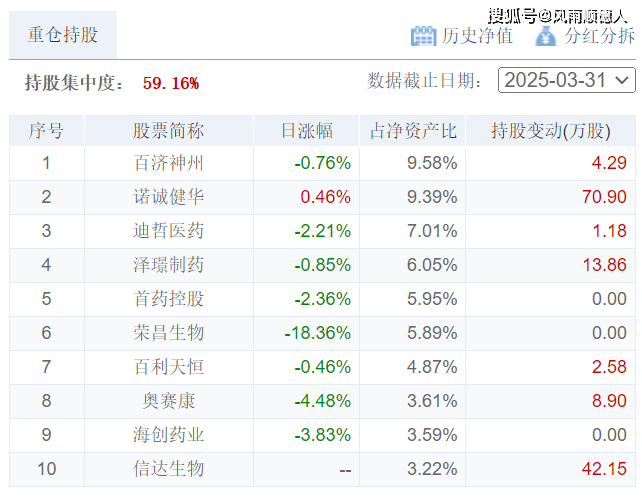Viewport: 642px width, 501px height.
Task: Click holding change value 13.86
Action: [604, 265]
